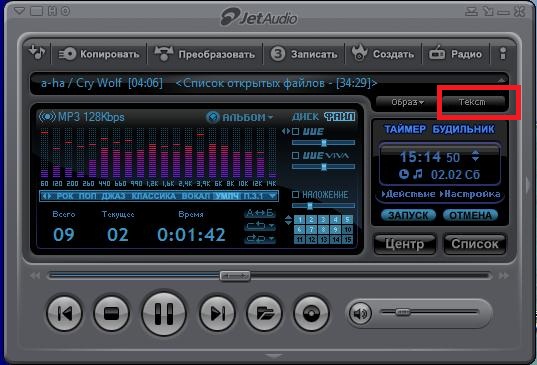Image resolution: width=537 pixels, height=365 pixels.
Task: Click the convert icon beside Преобразовать
Action: coord(164,54)
